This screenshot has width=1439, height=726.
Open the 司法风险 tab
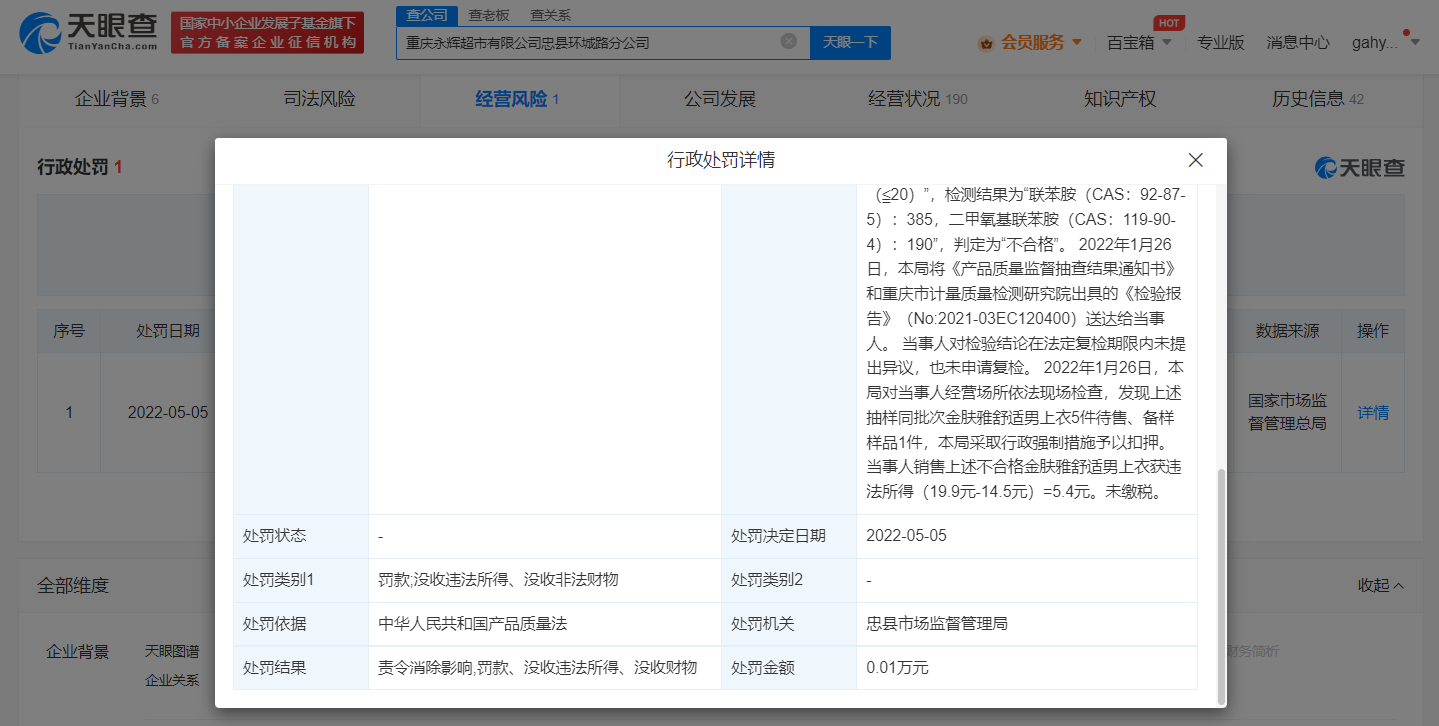tap(319, 99)
